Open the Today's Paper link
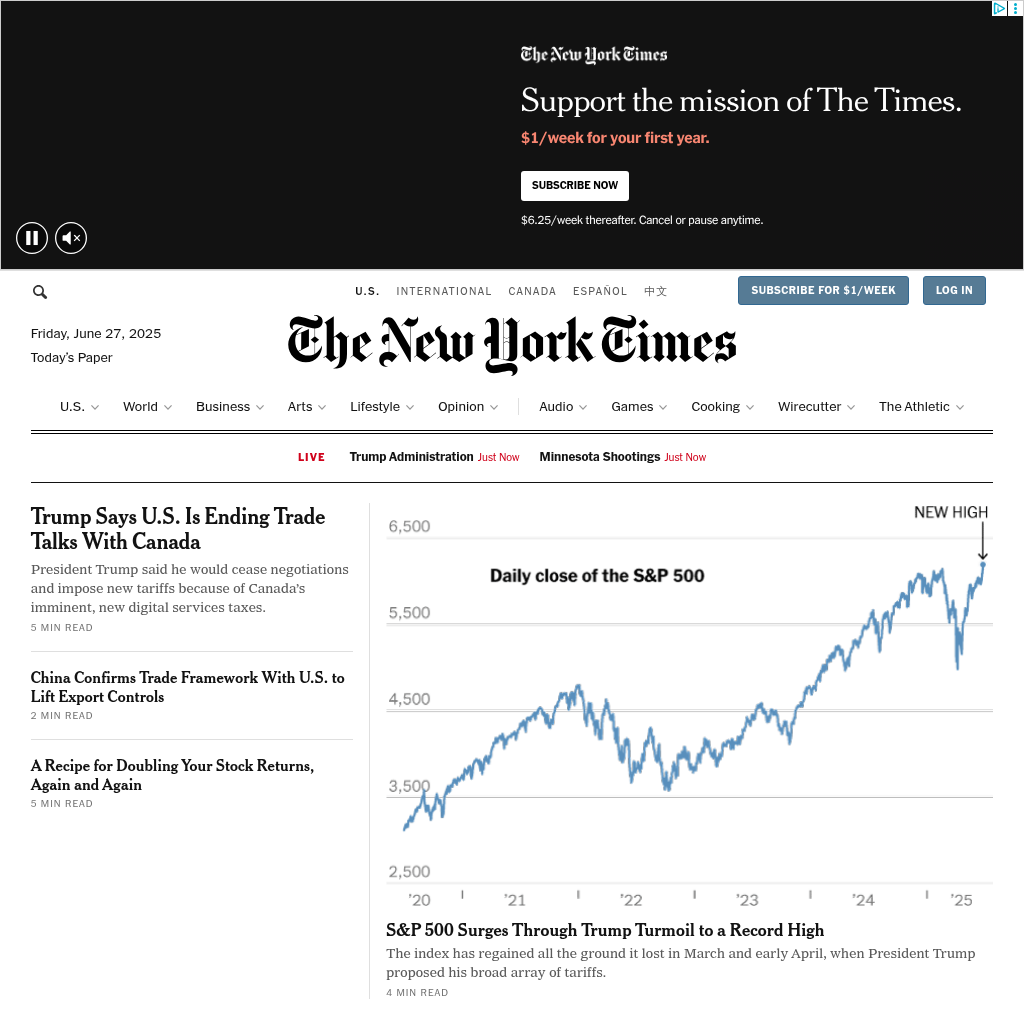This screenshot has height=1024, width=1024. pos(71,358)
